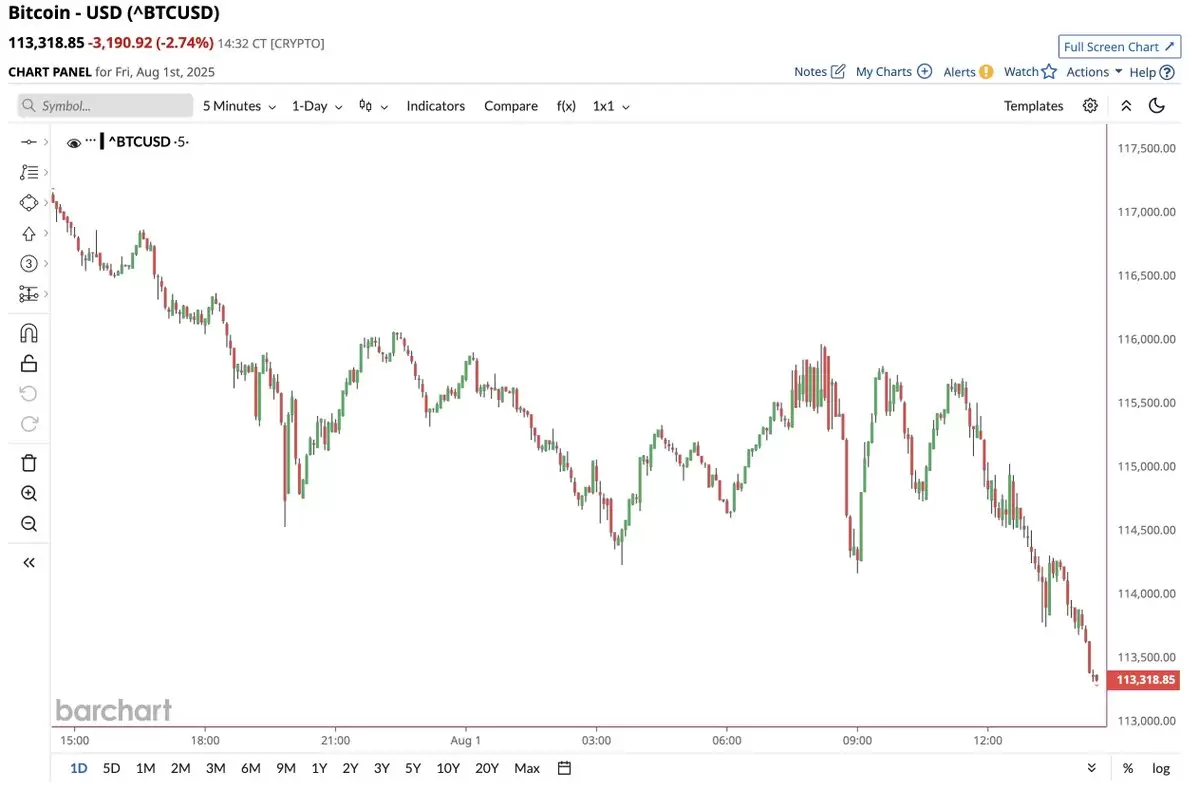Toggle the magnet snap mode
Image resolution: width=1199 pixels, height=791 pixels.
28,334
